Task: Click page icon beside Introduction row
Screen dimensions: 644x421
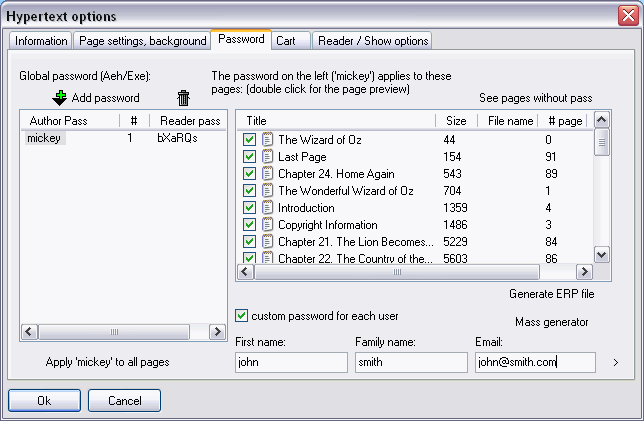Action: [267, 207]
